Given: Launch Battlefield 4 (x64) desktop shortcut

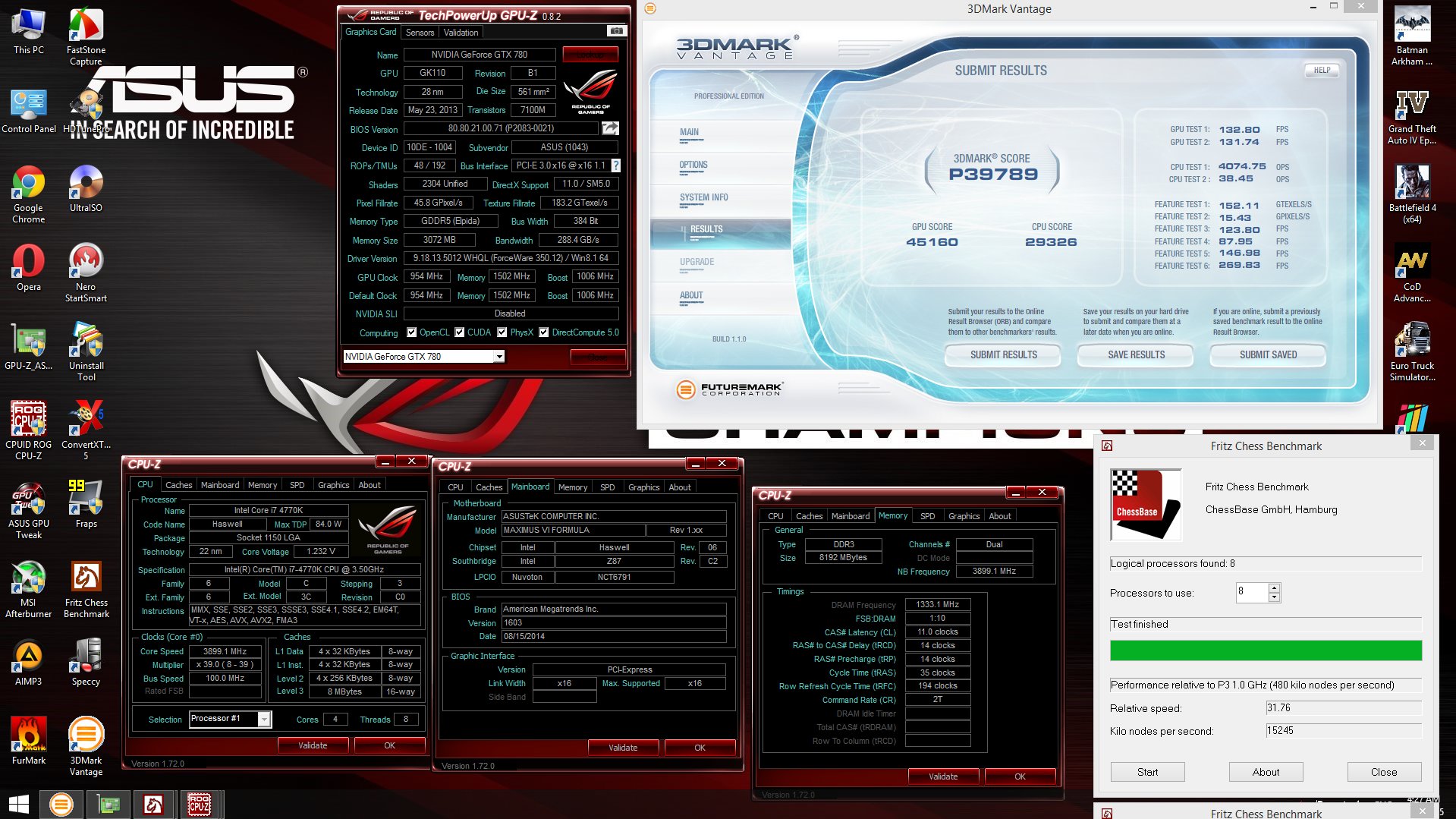Looking at the screenshot, I should (x=1412, y=194).
